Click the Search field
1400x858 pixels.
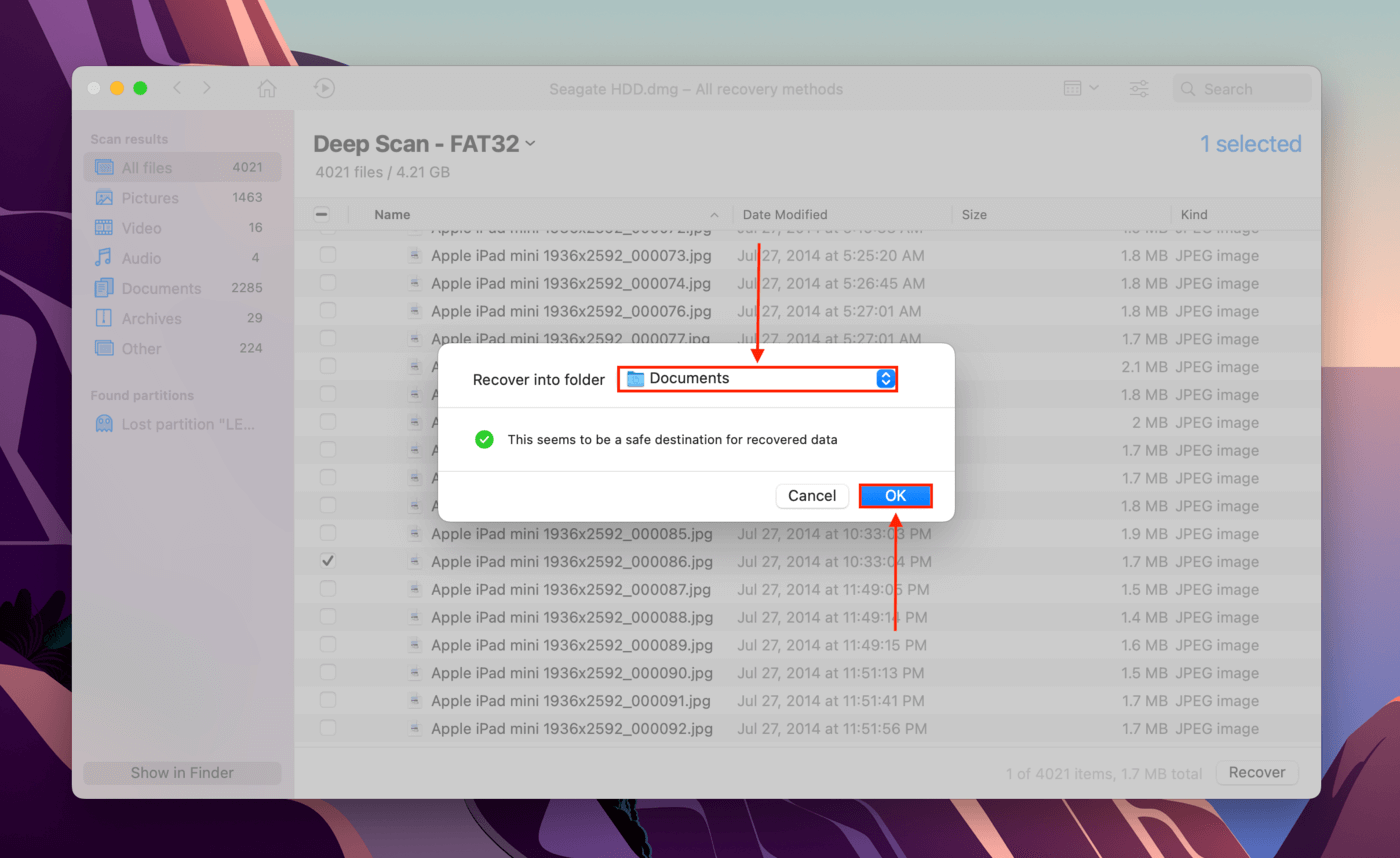tap(1242, 89)
